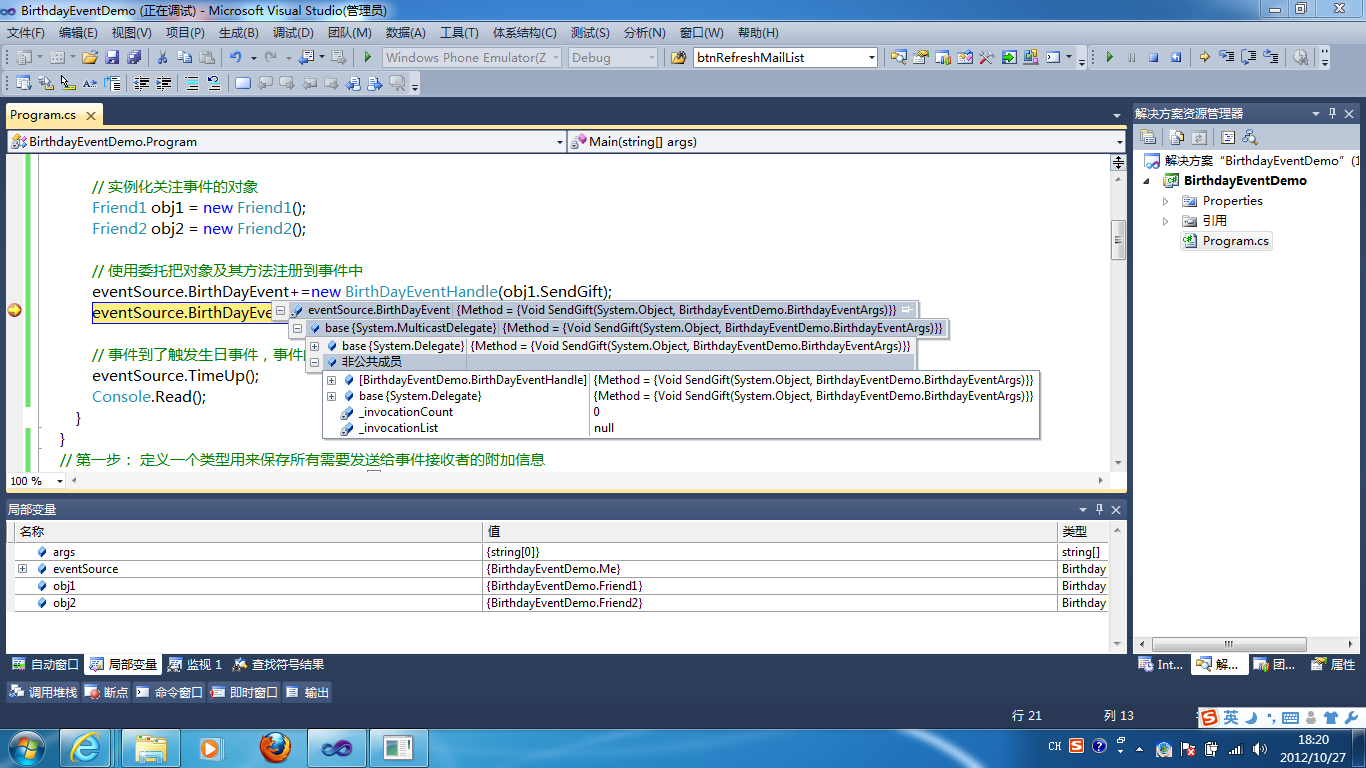Click the Step Into debug icon
1366x768 pixels.
(x=1225, y=58)
